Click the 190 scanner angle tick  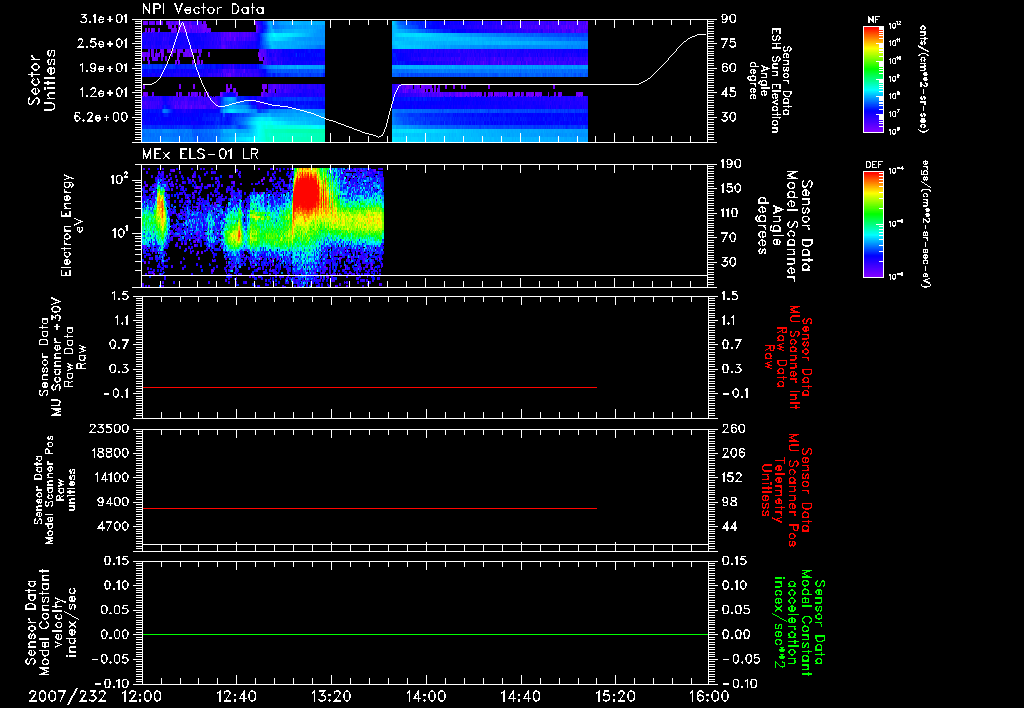[731, 164]
